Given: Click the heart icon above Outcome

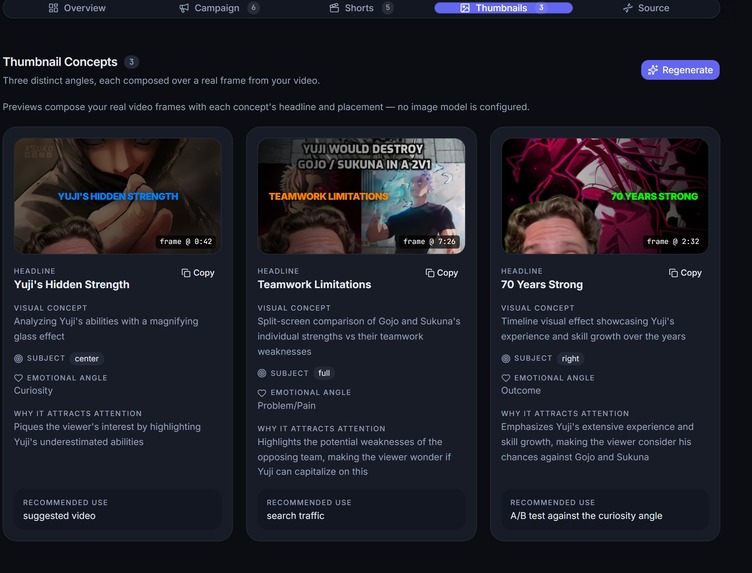Looking at the screenshot, I should click(505, 378).
